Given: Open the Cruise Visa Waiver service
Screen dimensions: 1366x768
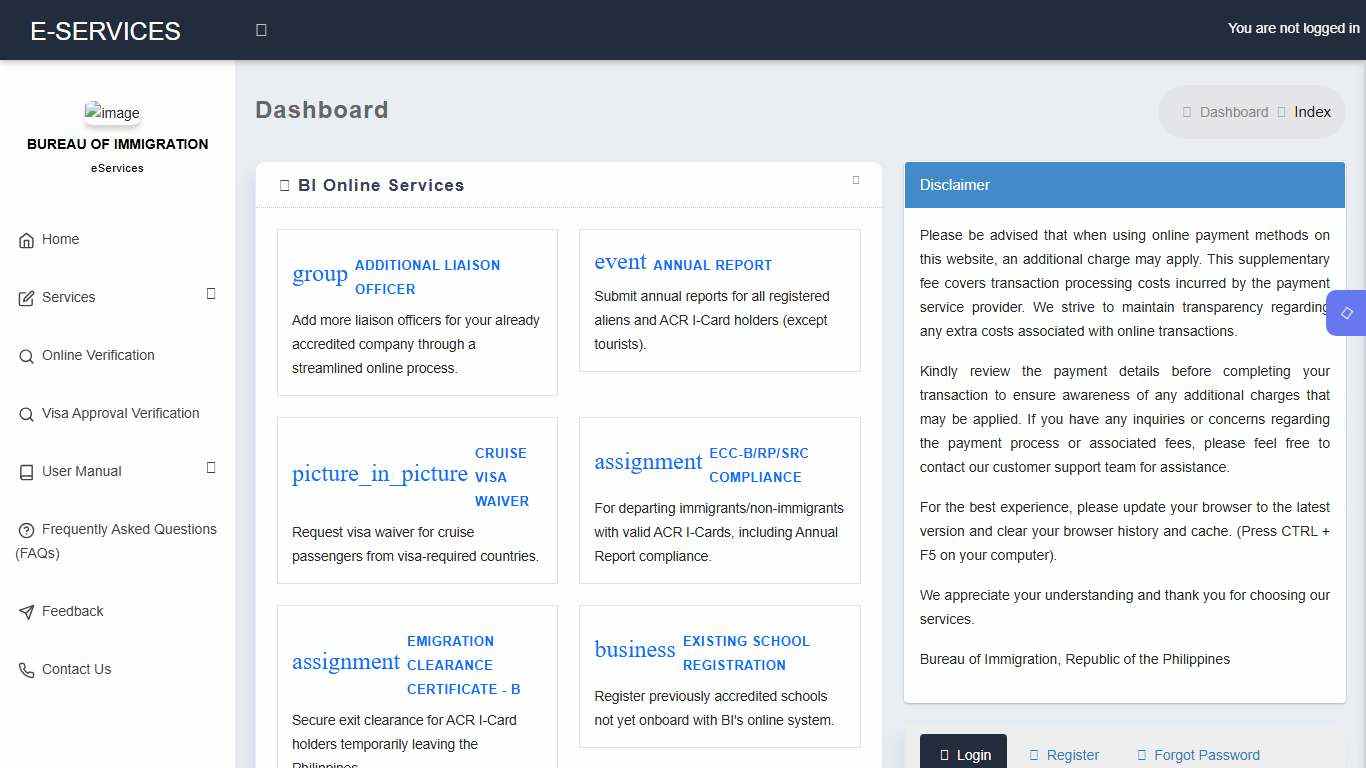Looking at the screenshot, I should point(501,477).
